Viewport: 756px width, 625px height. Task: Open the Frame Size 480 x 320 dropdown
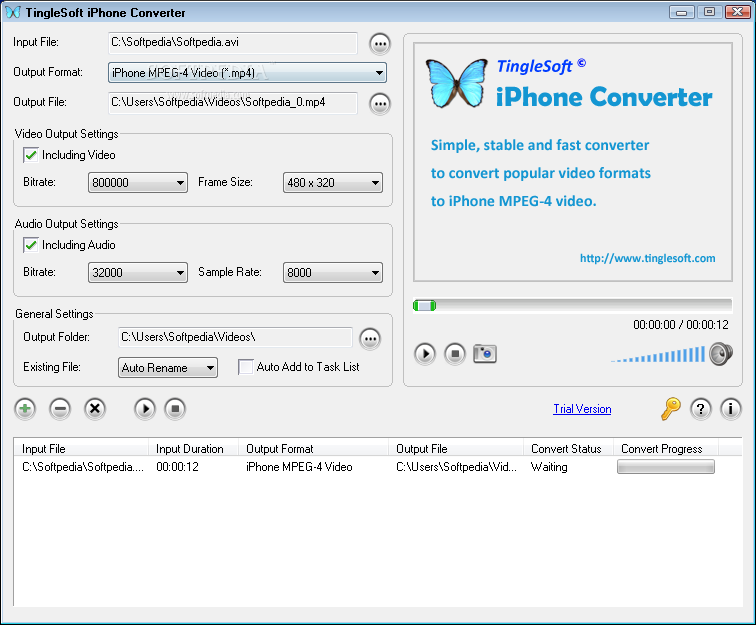(x=333, y=183)
